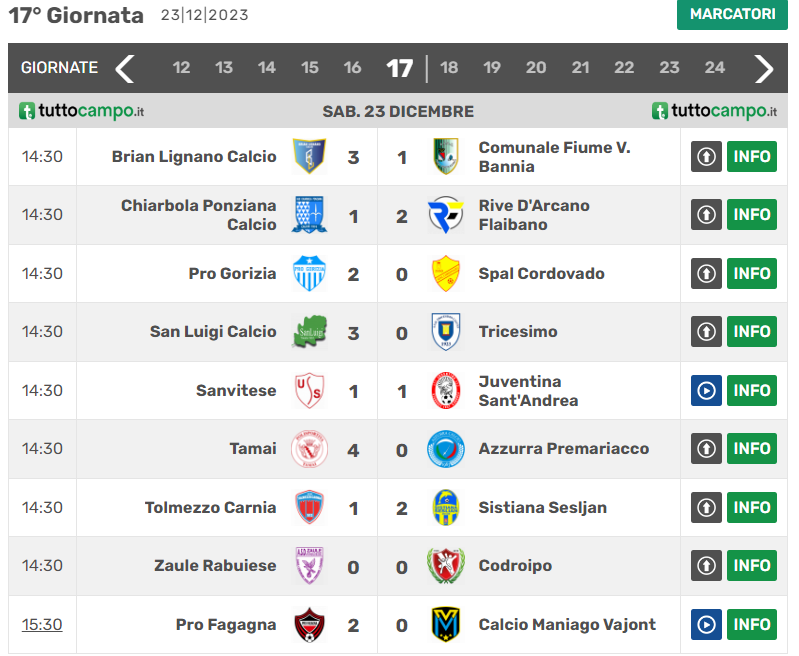
Task: Open the MARCATORI button
Action: 732,14
